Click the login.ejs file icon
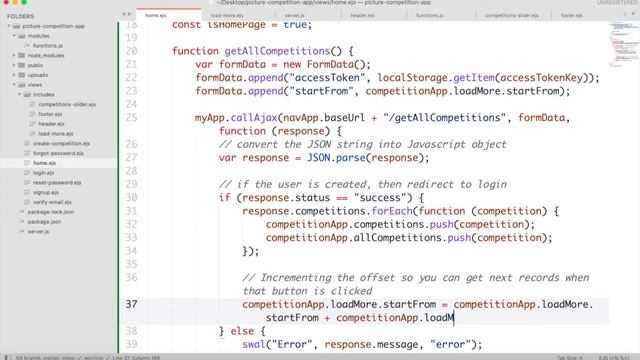 (x=27, y=173)
